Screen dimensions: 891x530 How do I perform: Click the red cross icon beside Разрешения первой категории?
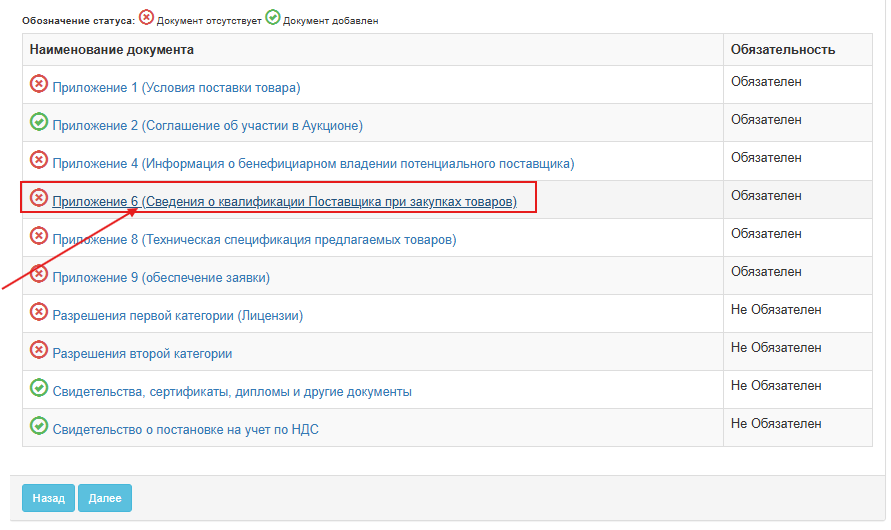pos(39,312)
